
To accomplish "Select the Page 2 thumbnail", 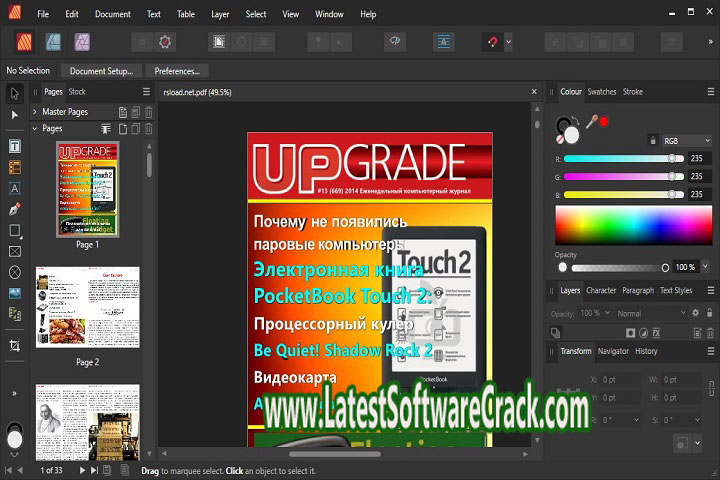I will pyautogui.click(x=87, y=307).
